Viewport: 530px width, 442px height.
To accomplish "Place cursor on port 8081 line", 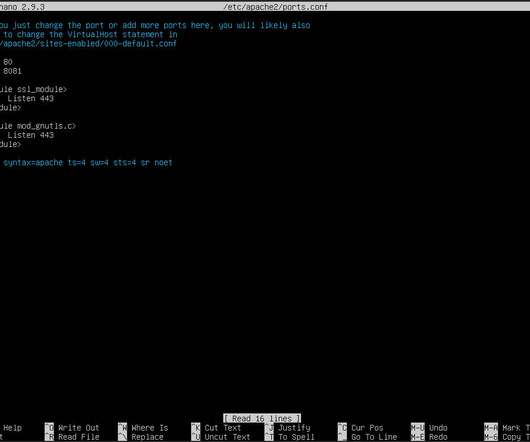I will [11, 71].
